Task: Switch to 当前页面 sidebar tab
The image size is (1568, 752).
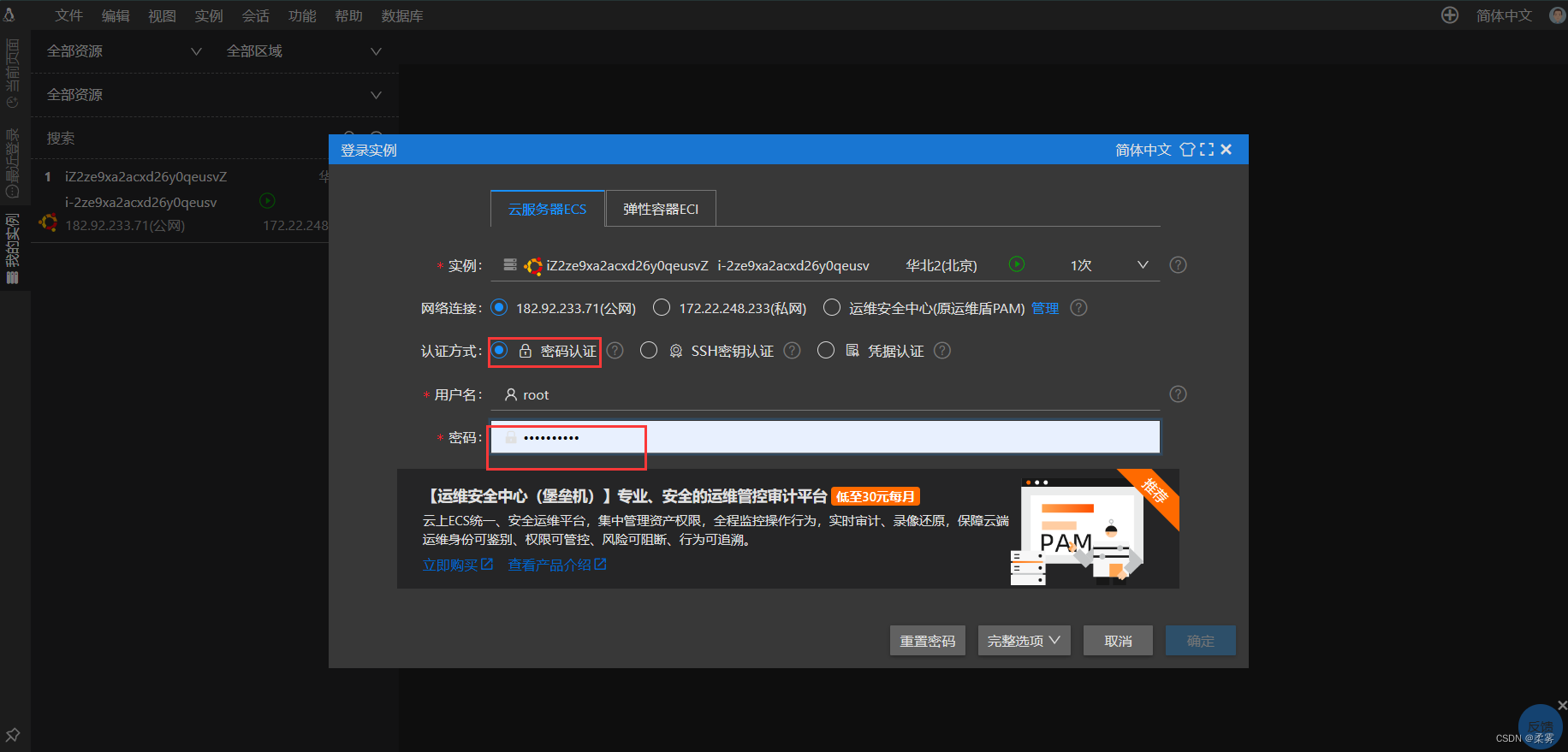Action: coord(13,73)
